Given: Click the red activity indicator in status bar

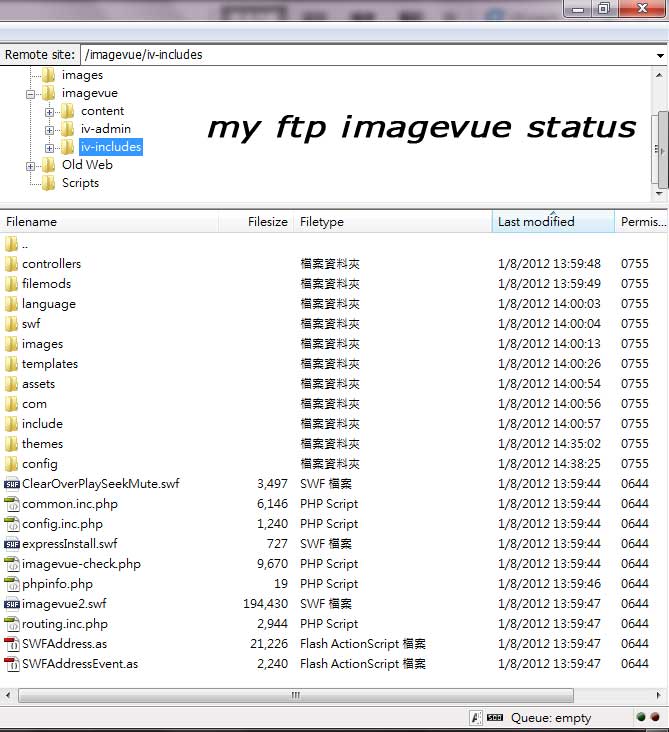Looking at the screenshot, I should click(x=655, y=717).
